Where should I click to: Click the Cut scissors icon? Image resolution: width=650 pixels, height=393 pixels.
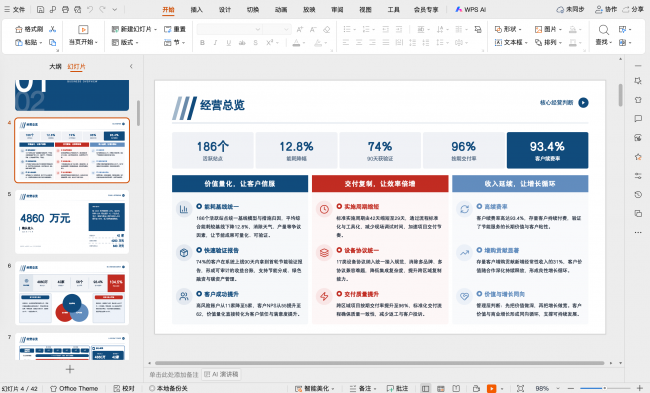tap(53, 29)
